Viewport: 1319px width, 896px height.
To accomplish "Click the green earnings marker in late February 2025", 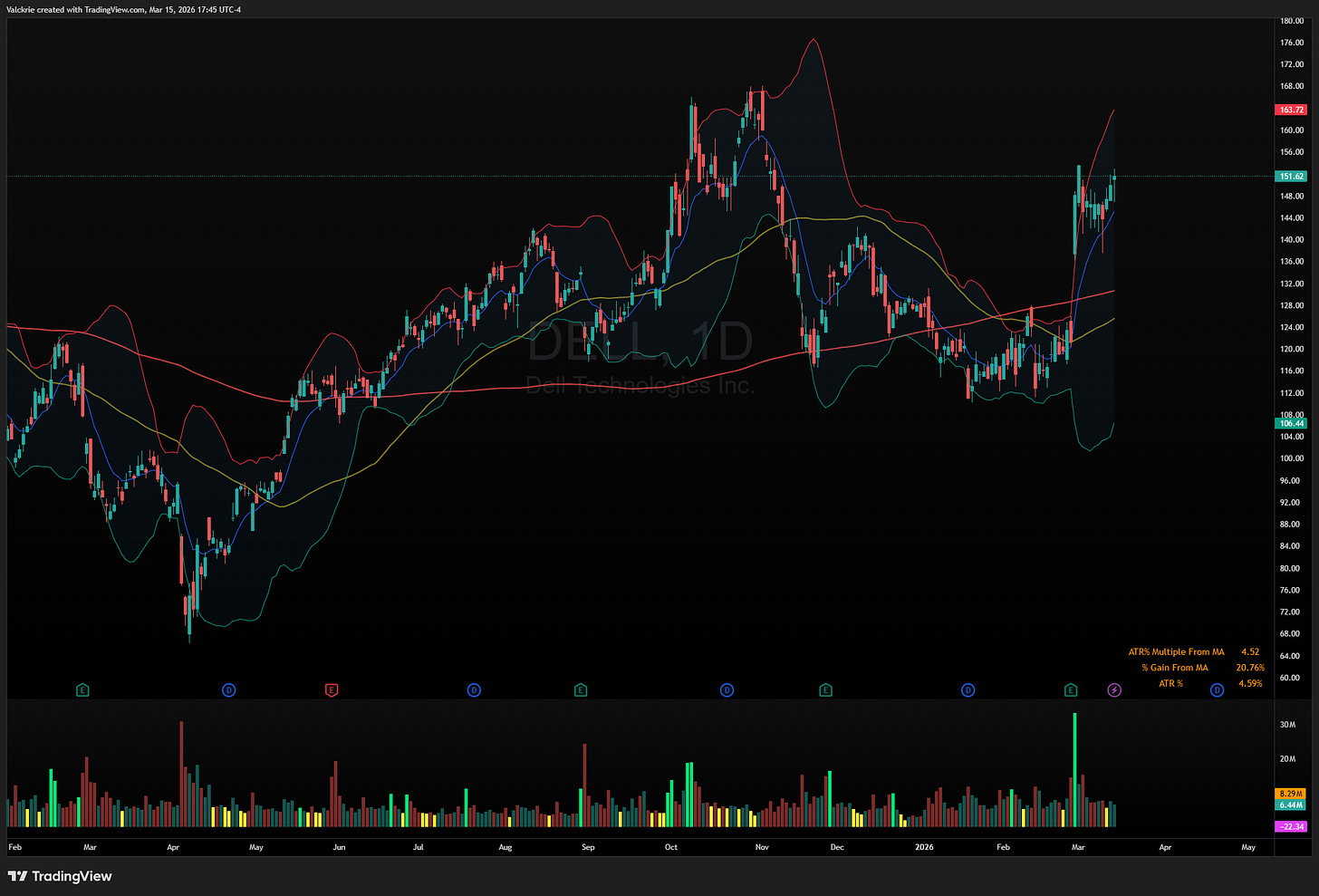I will click(82, 690).
